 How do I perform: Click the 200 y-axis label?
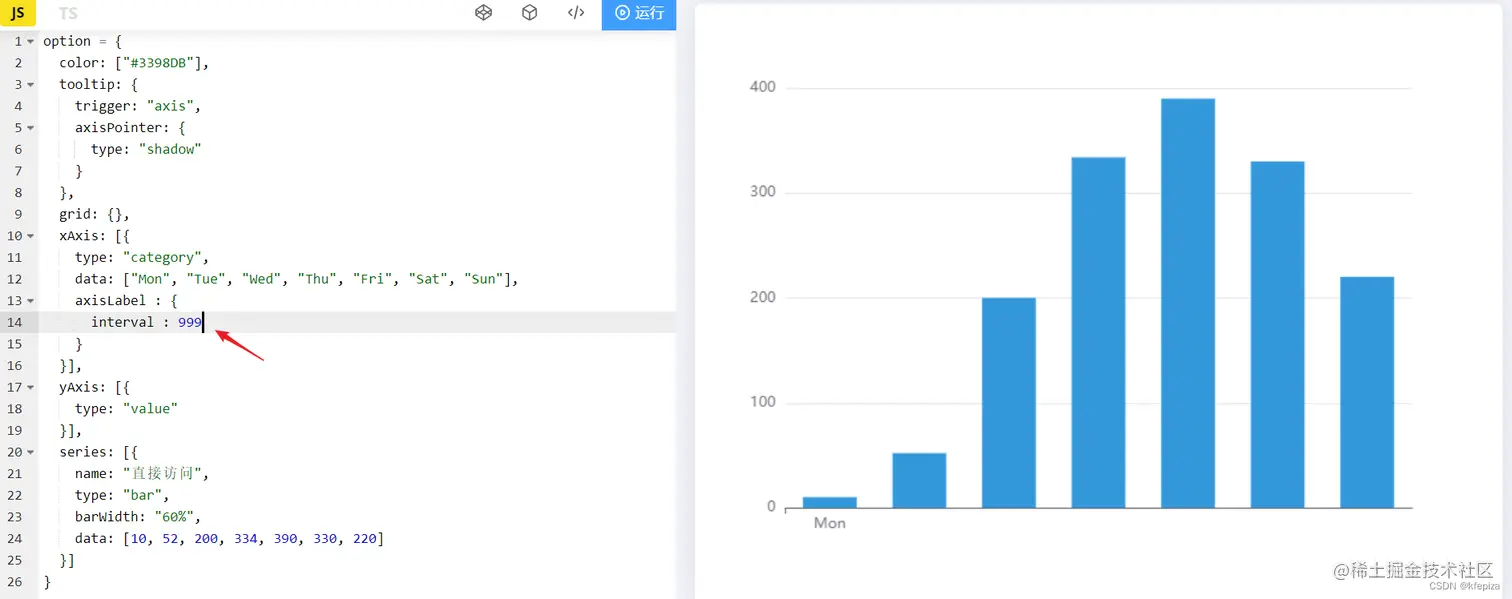[763, 297]
